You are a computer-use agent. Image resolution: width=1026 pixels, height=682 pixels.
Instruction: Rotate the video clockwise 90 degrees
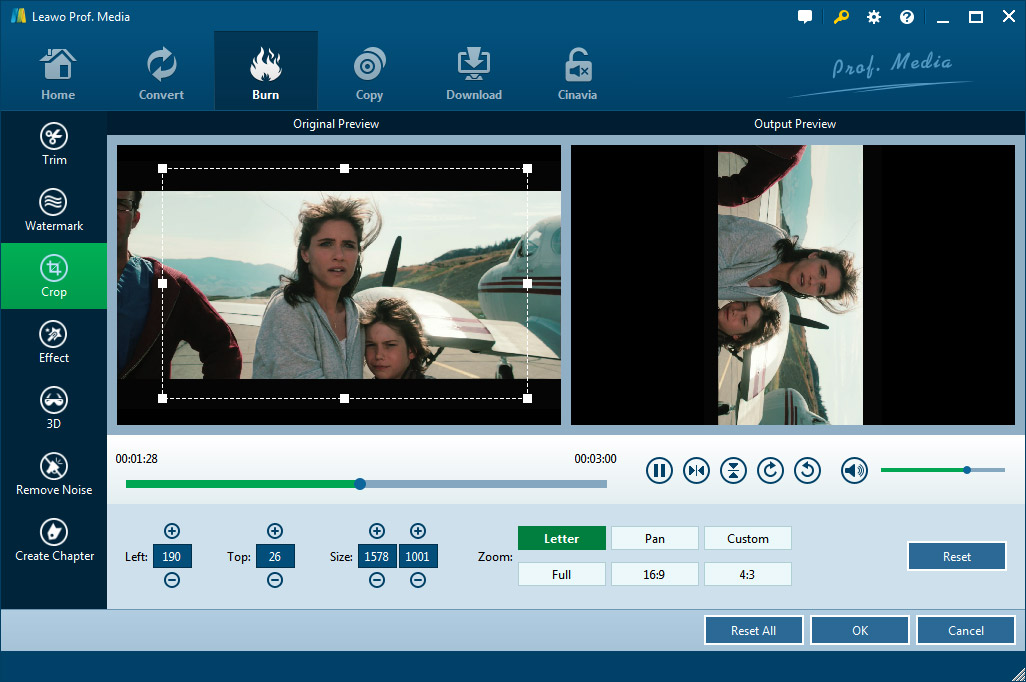pyautogui.click(x=770, y=470)
